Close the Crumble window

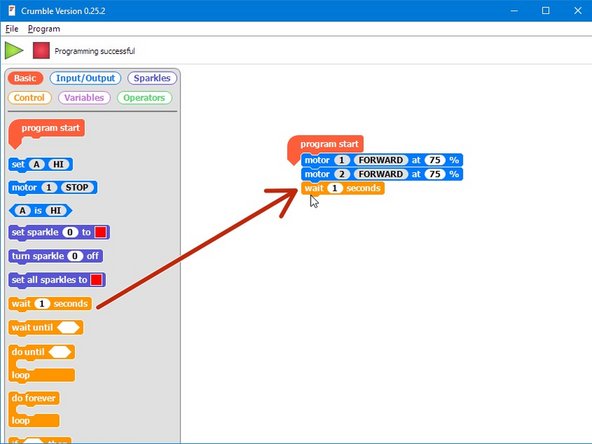click(x=578, y=11)
